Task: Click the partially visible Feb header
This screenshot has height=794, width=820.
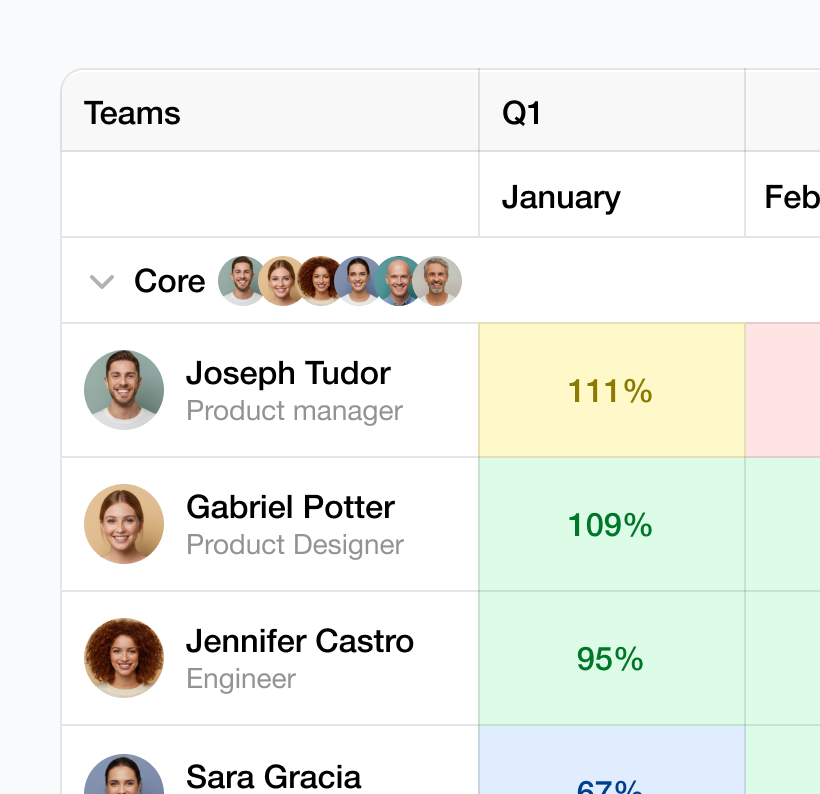Action: click(x=791, y=197)
